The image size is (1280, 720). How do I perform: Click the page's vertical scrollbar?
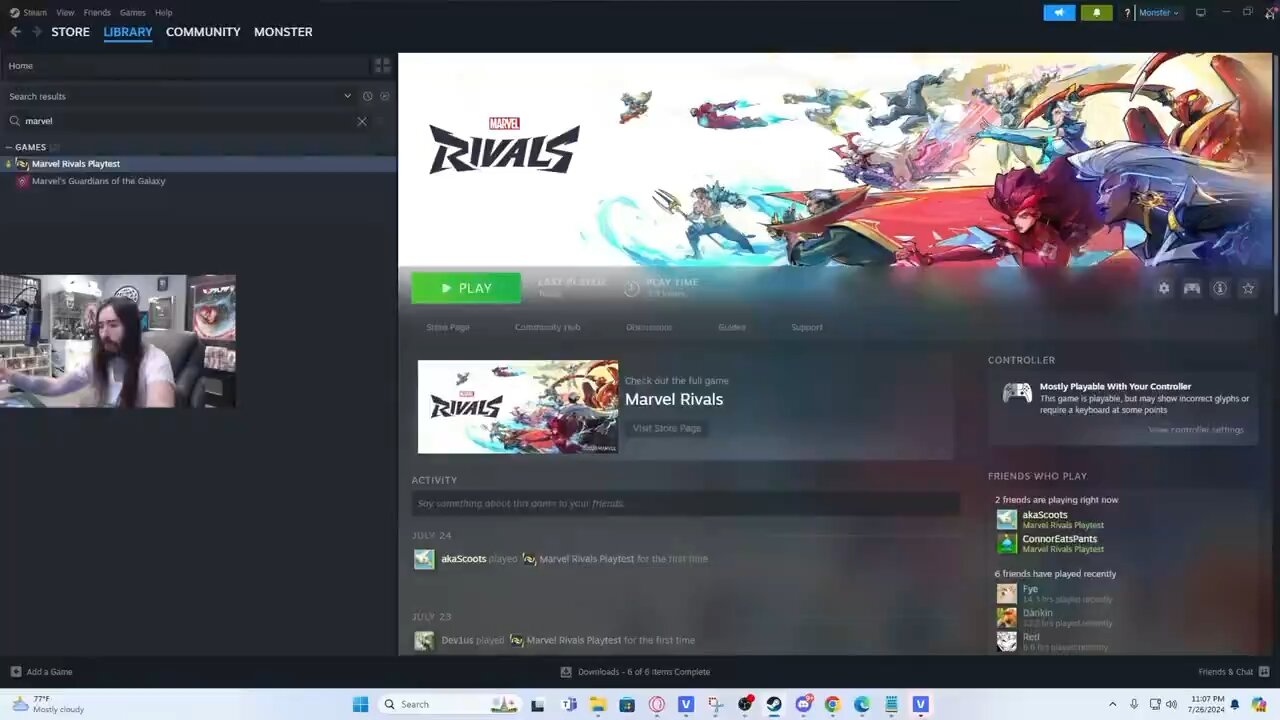(1275, 185)
